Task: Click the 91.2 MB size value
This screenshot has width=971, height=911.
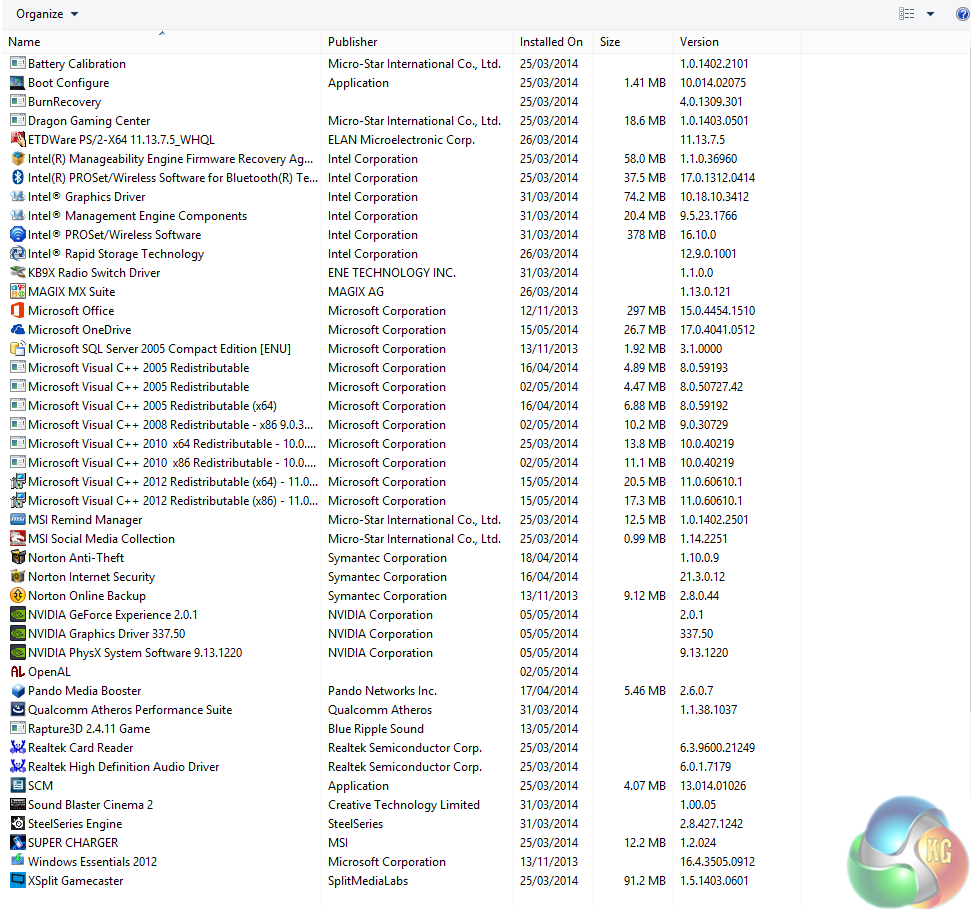Action: pos(645,880)
